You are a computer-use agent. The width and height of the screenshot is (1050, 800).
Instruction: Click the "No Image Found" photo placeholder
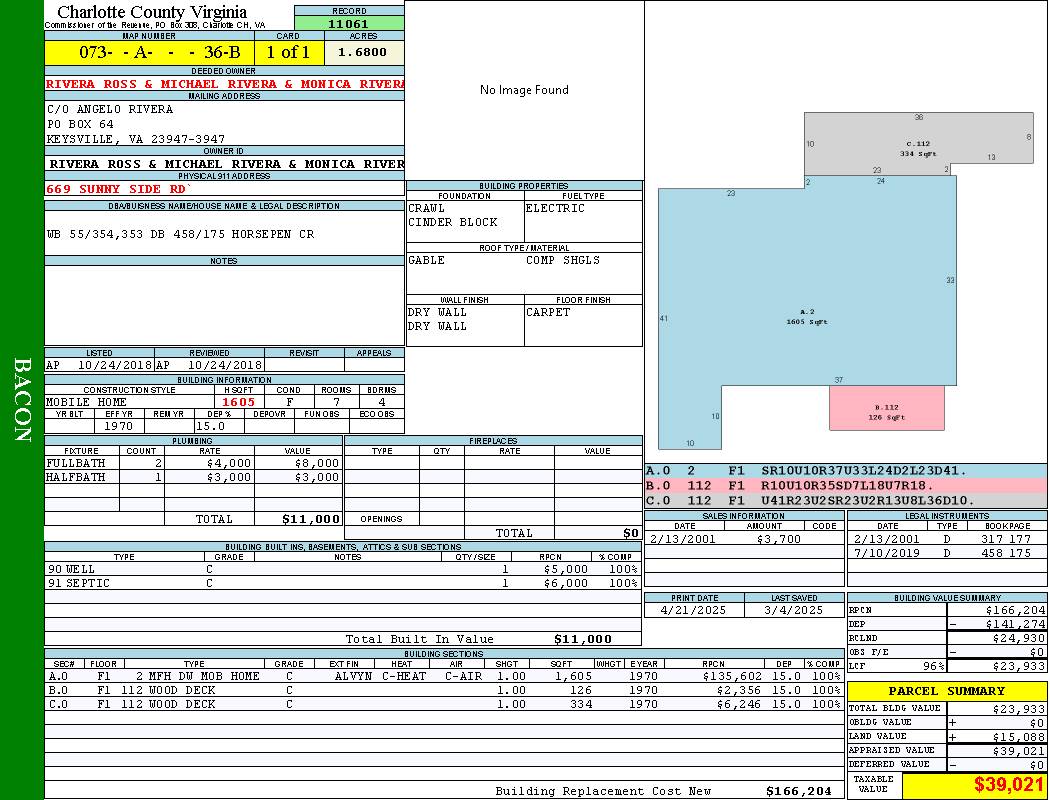point(524,90)
